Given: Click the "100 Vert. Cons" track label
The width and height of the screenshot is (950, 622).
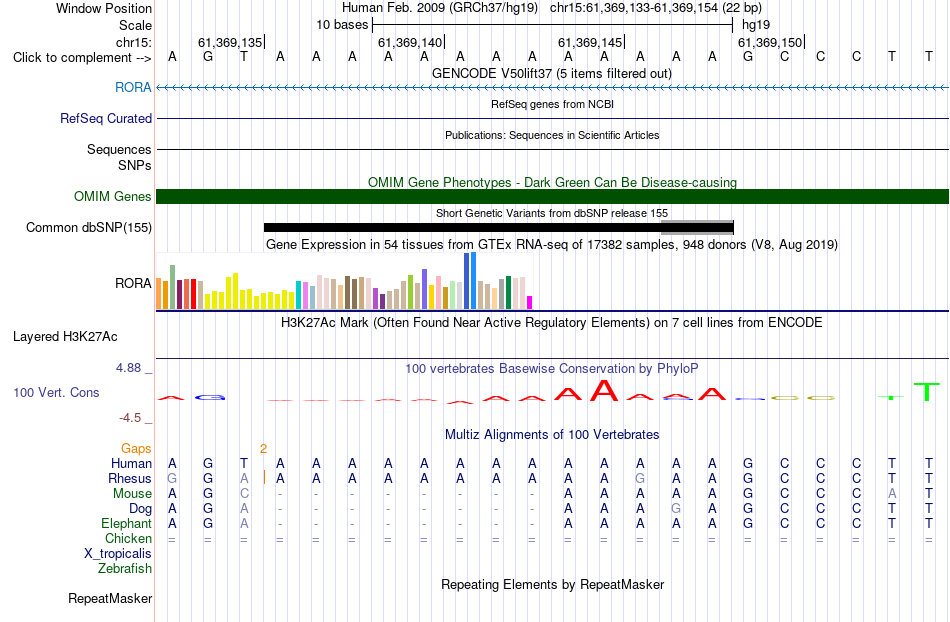Looking at the screenshot, I should [56, 392].
